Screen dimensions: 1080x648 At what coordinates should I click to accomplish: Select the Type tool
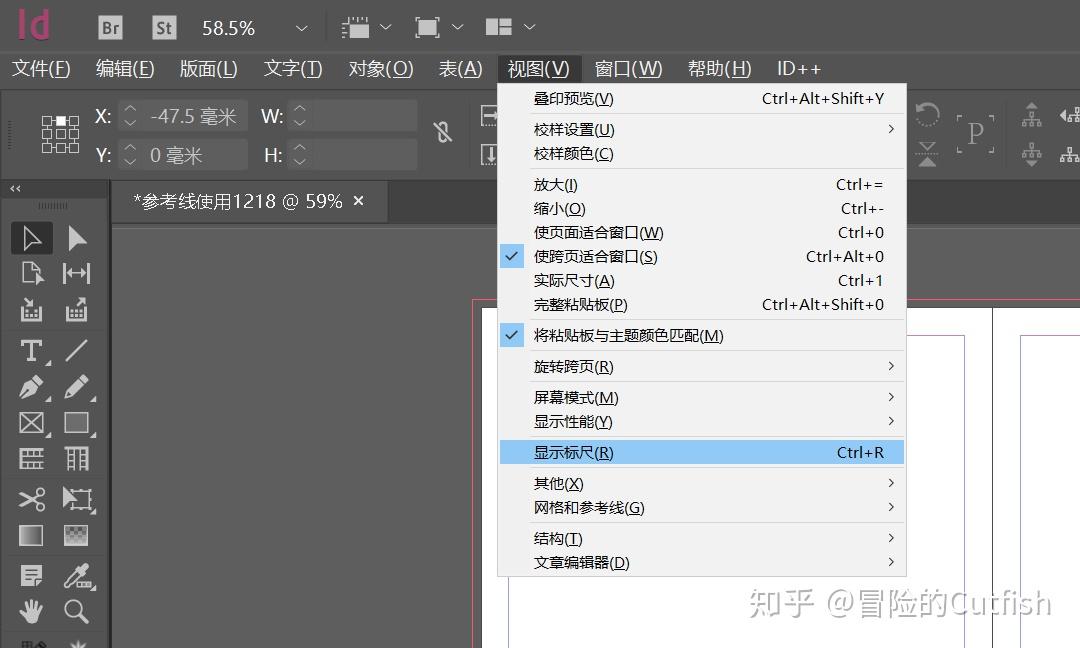click(31, 350)
